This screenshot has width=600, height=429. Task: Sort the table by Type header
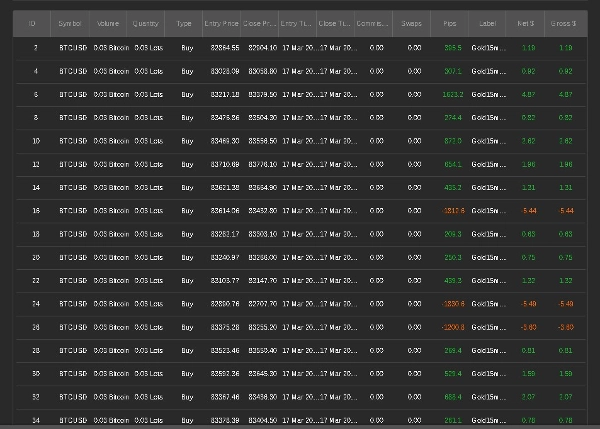[x=184, y=22]
